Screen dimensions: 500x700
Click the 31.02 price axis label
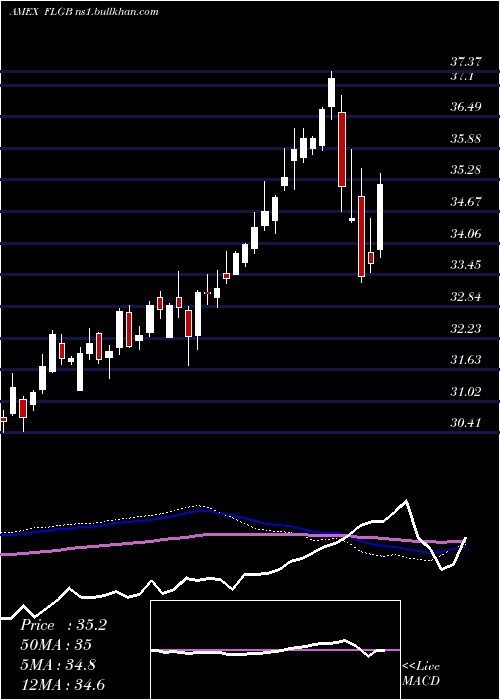(465, 392)
